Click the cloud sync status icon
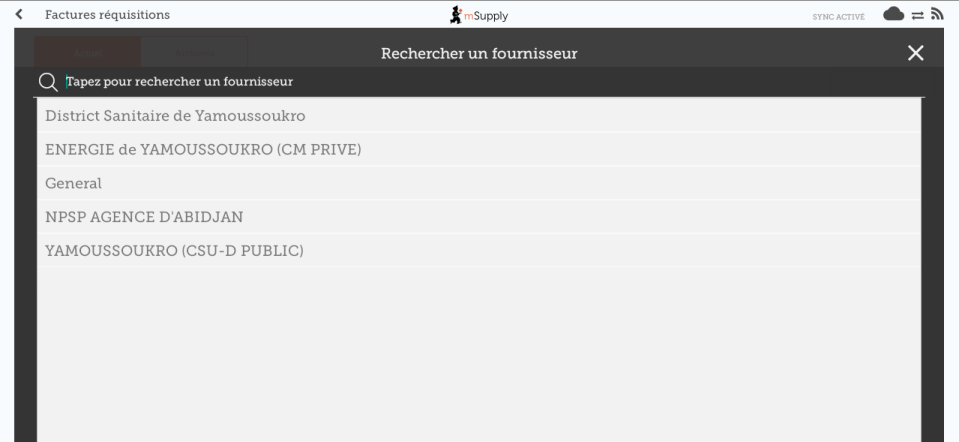The image size is (959, 442). (894, 14)
